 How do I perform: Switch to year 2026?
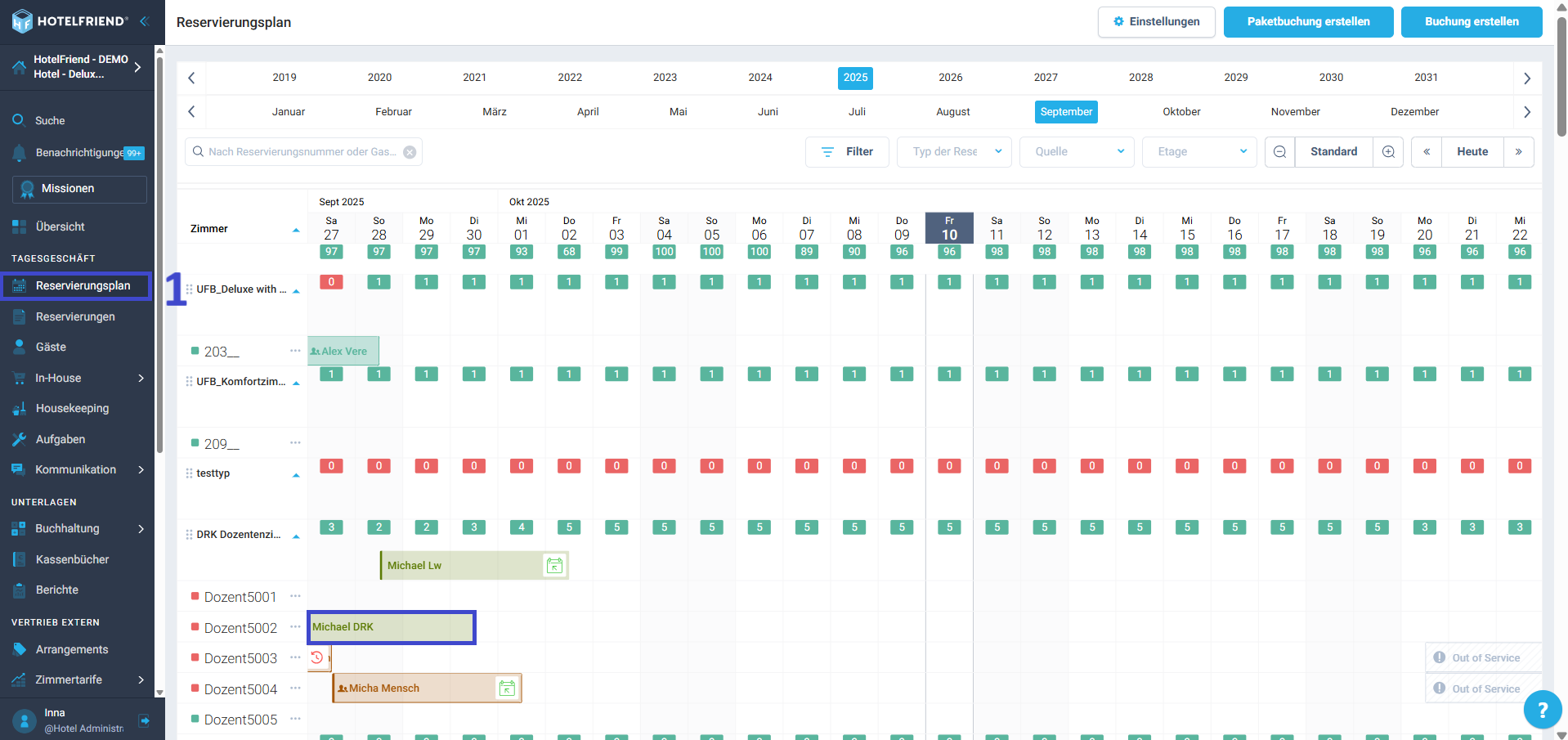tap(950, 78)
